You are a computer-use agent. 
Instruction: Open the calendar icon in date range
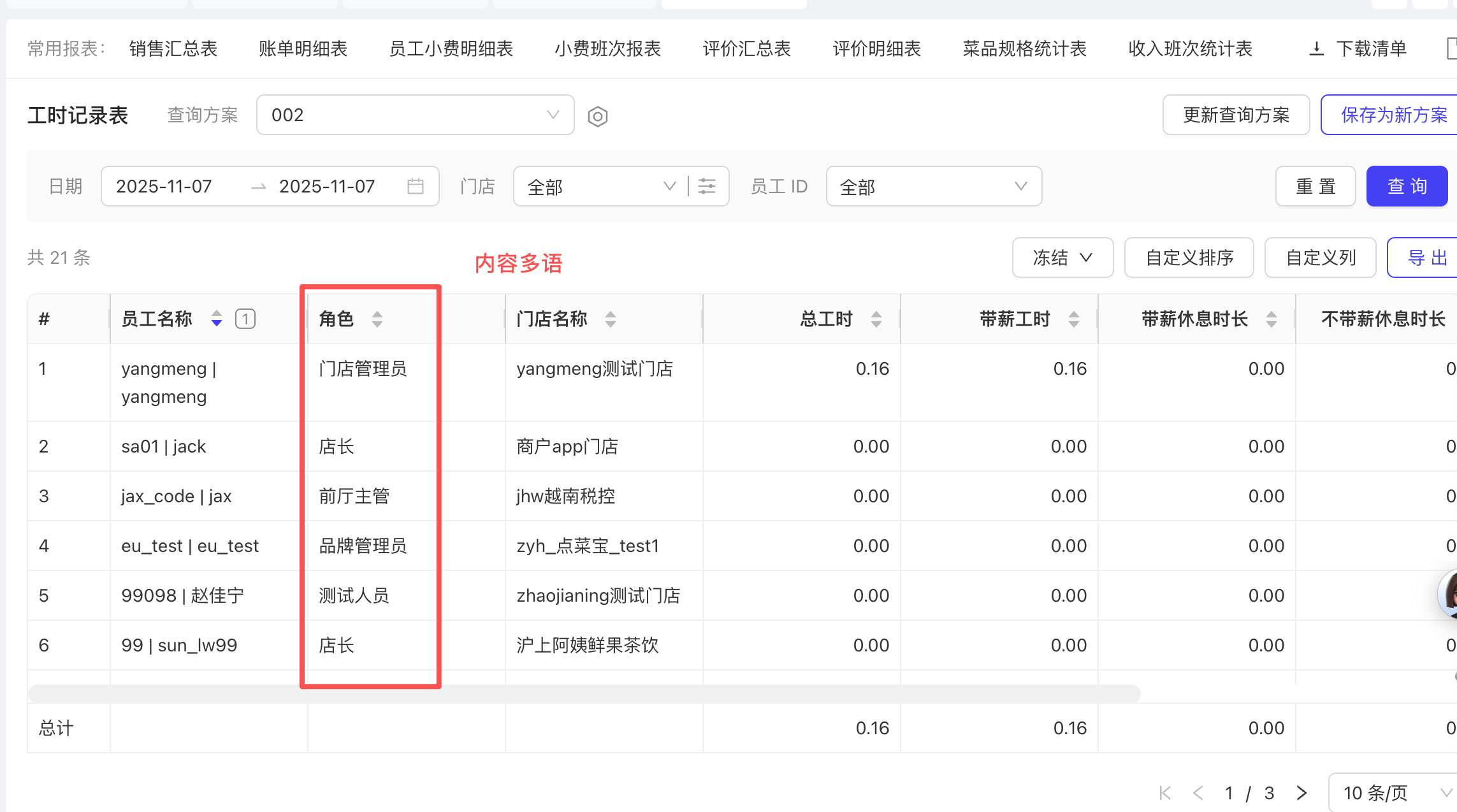pos(415,186)
